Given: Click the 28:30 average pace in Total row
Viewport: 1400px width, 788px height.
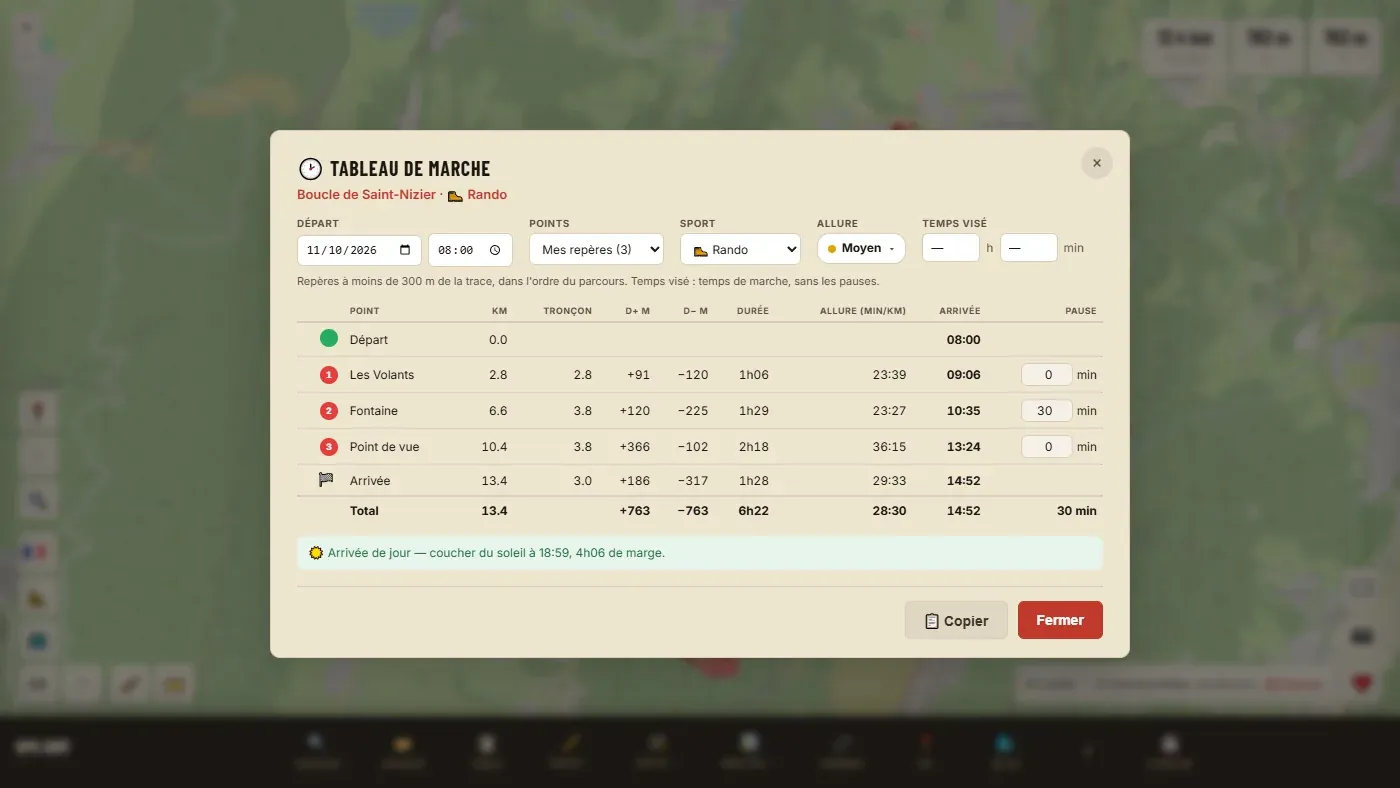Looking at the screenshot, I should coord(890,511).
